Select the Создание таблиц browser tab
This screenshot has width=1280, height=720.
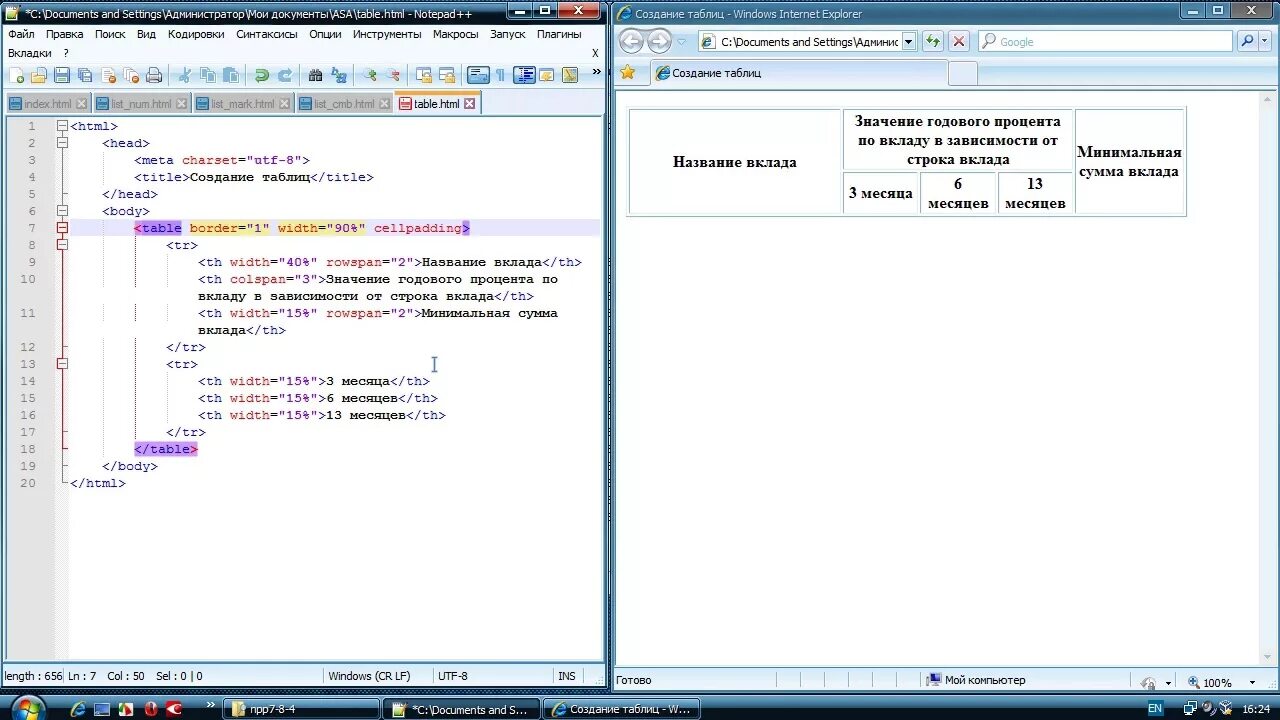(x=797, y=73)
